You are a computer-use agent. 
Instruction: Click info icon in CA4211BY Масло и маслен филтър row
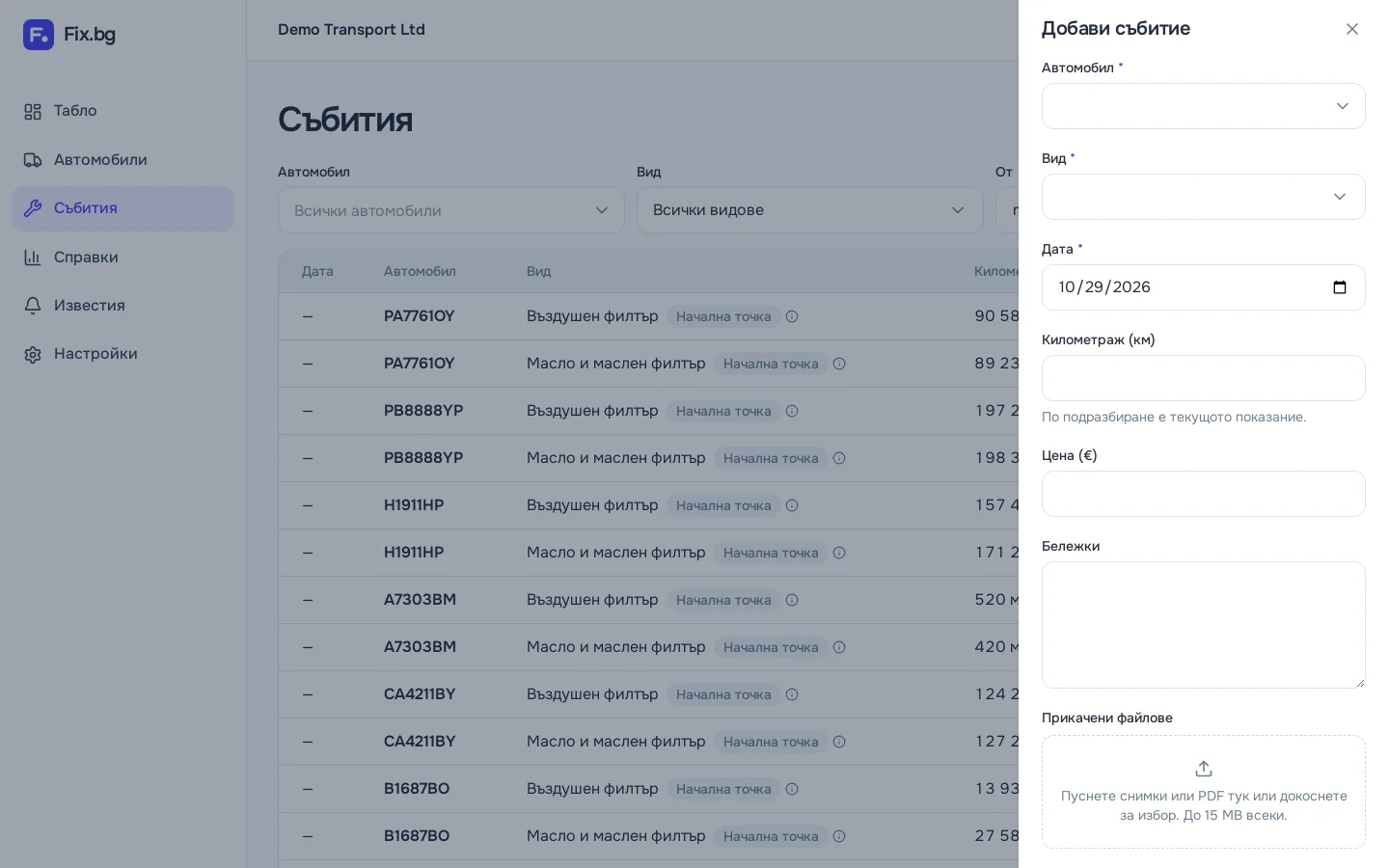[839, 742]
